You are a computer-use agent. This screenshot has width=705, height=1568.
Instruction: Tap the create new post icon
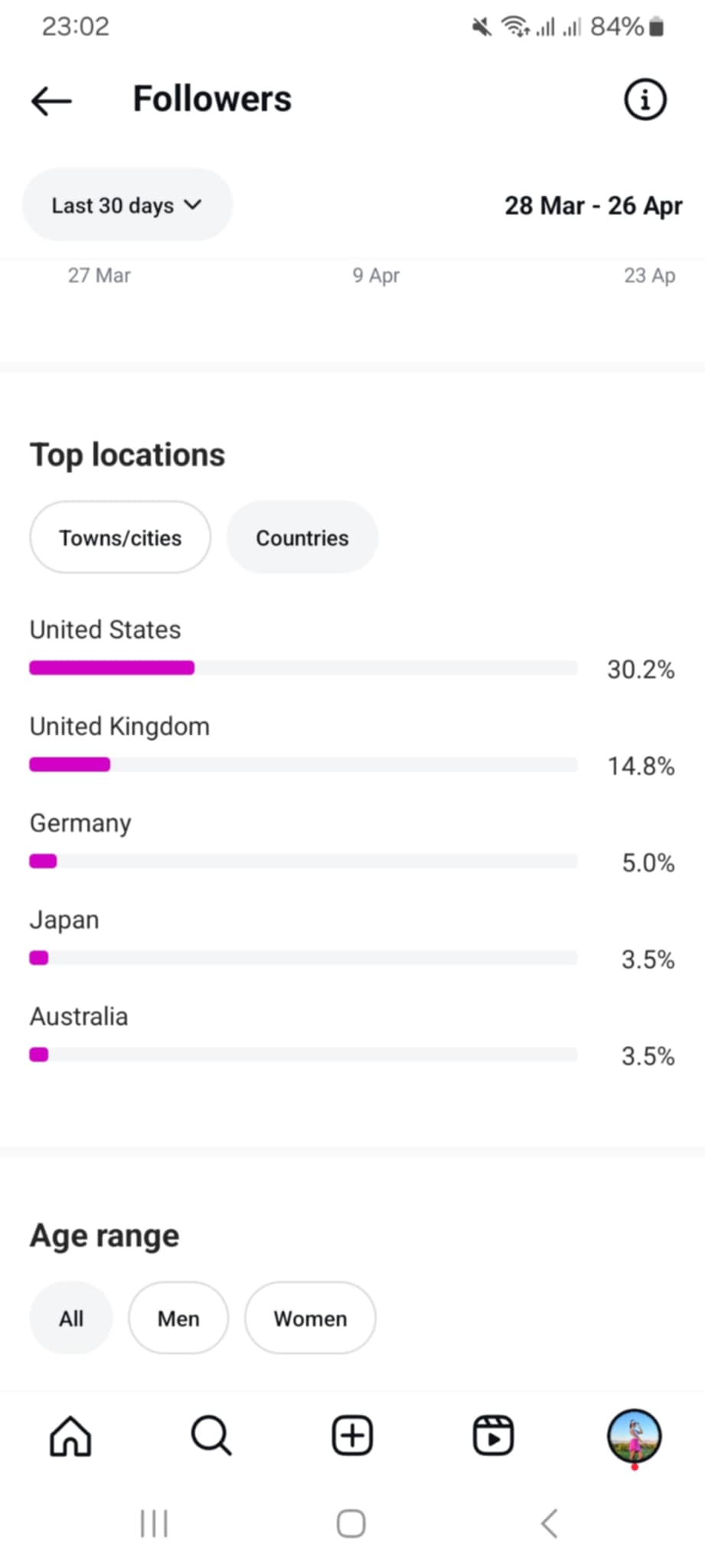click(x=352, y=1436)
